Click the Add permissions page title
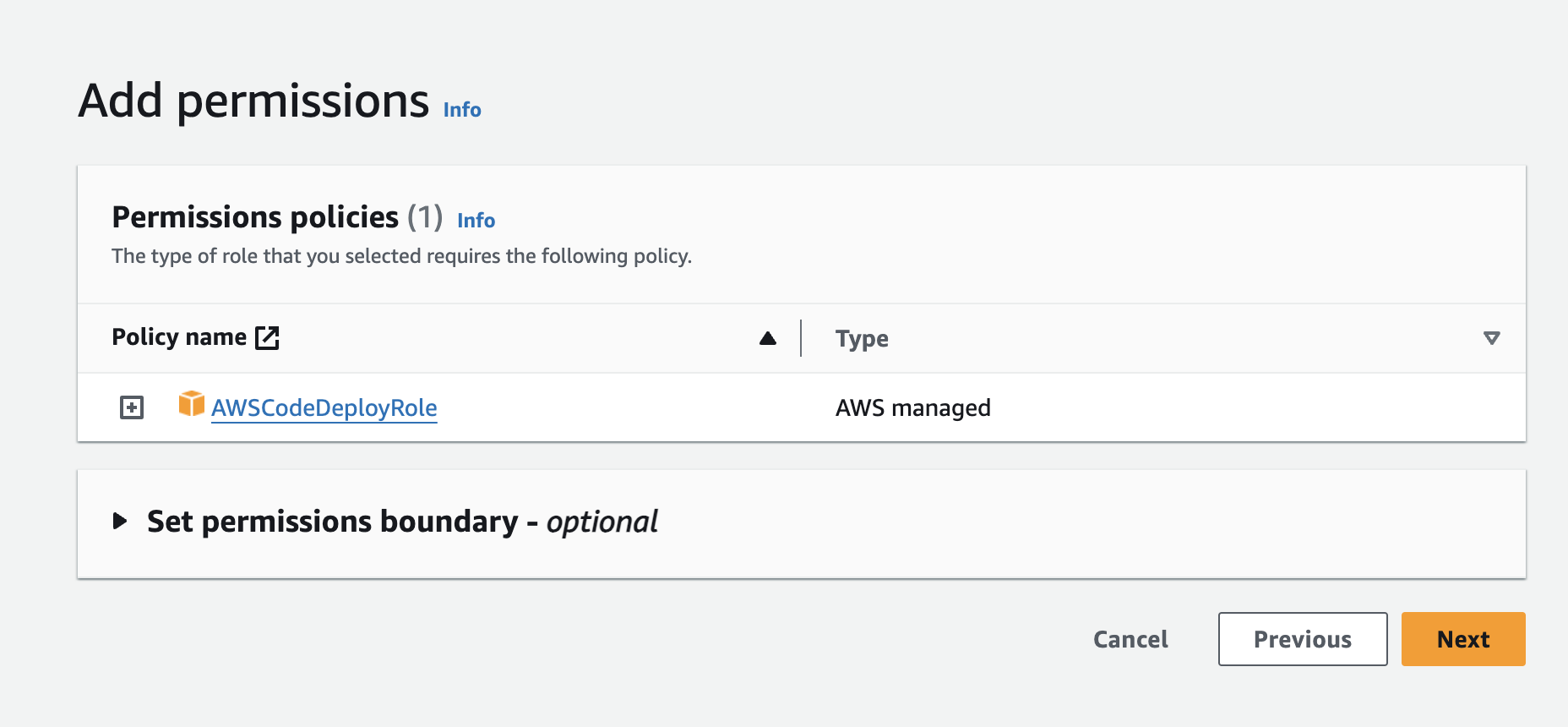 [x=253, y=101]
